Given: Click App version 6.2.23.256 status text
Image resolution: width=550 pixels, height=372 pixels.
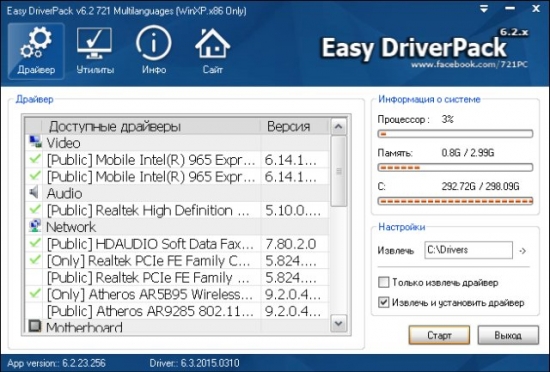Looking at the screenshot, I should coord(56,363).
